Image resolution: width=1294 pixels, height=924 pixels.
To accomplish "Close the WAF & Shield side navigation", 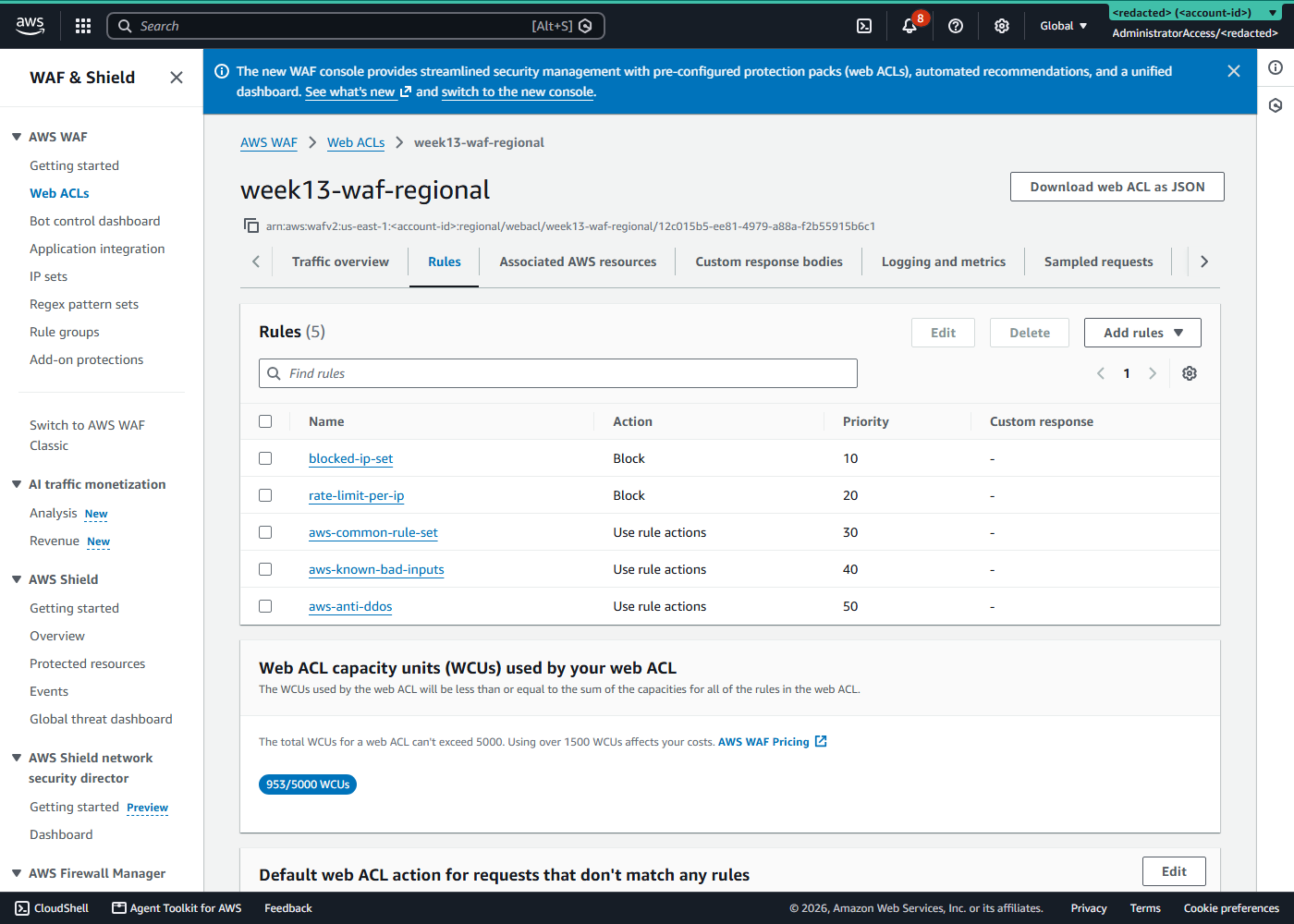I will [177, 78].
